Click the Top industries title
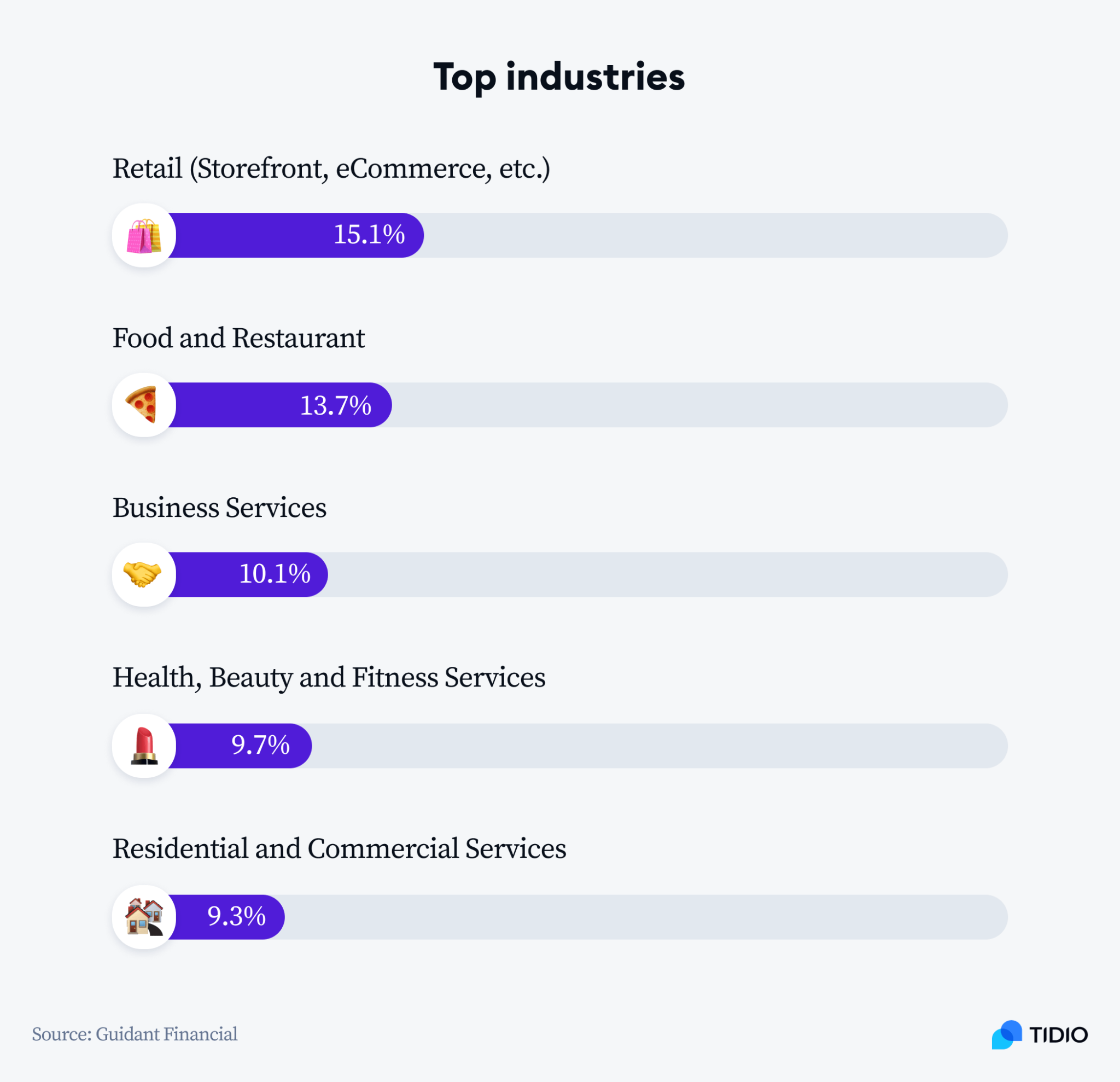Screen dimensions: 1120x1082 pyautogui.click(x=559, y=77)
